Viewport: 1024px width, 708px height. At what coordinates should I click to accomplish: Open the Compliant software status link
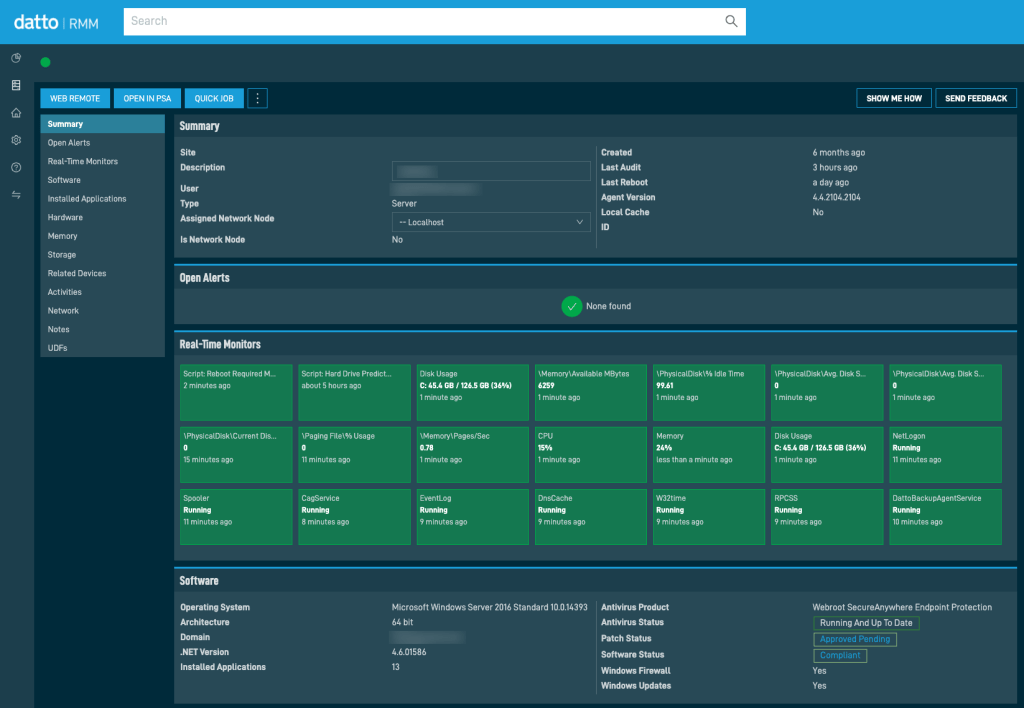840,655
